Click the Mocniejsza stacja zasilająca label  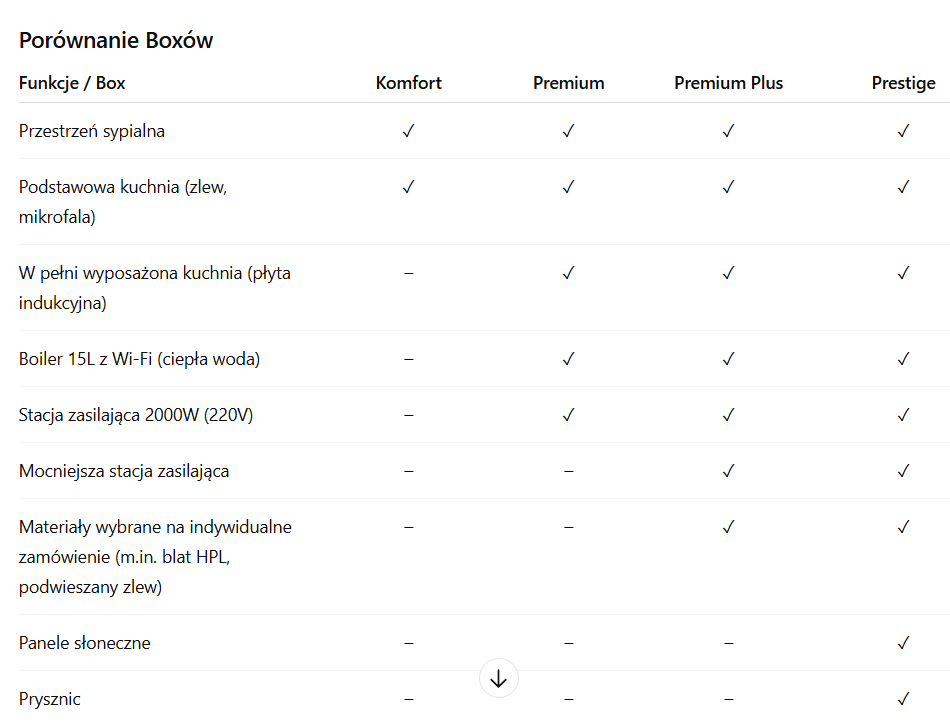click(x=124, y=471)
